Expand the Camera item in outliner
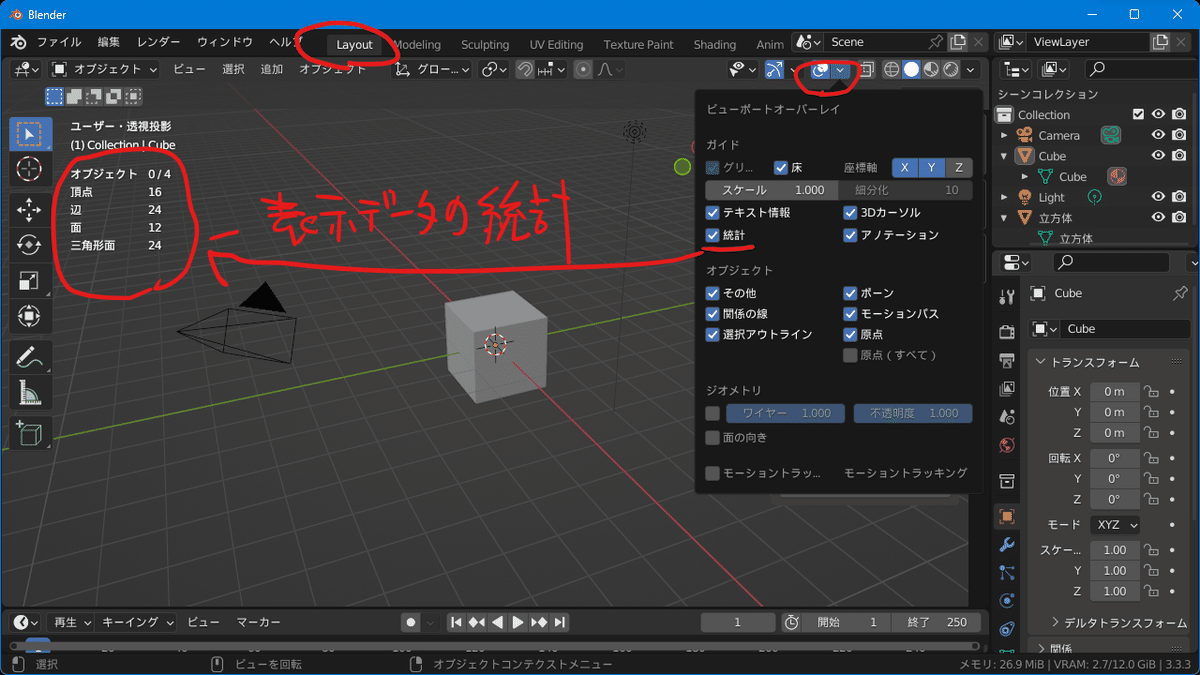Screen dimensions: 1200x675 coord(1005,135)
